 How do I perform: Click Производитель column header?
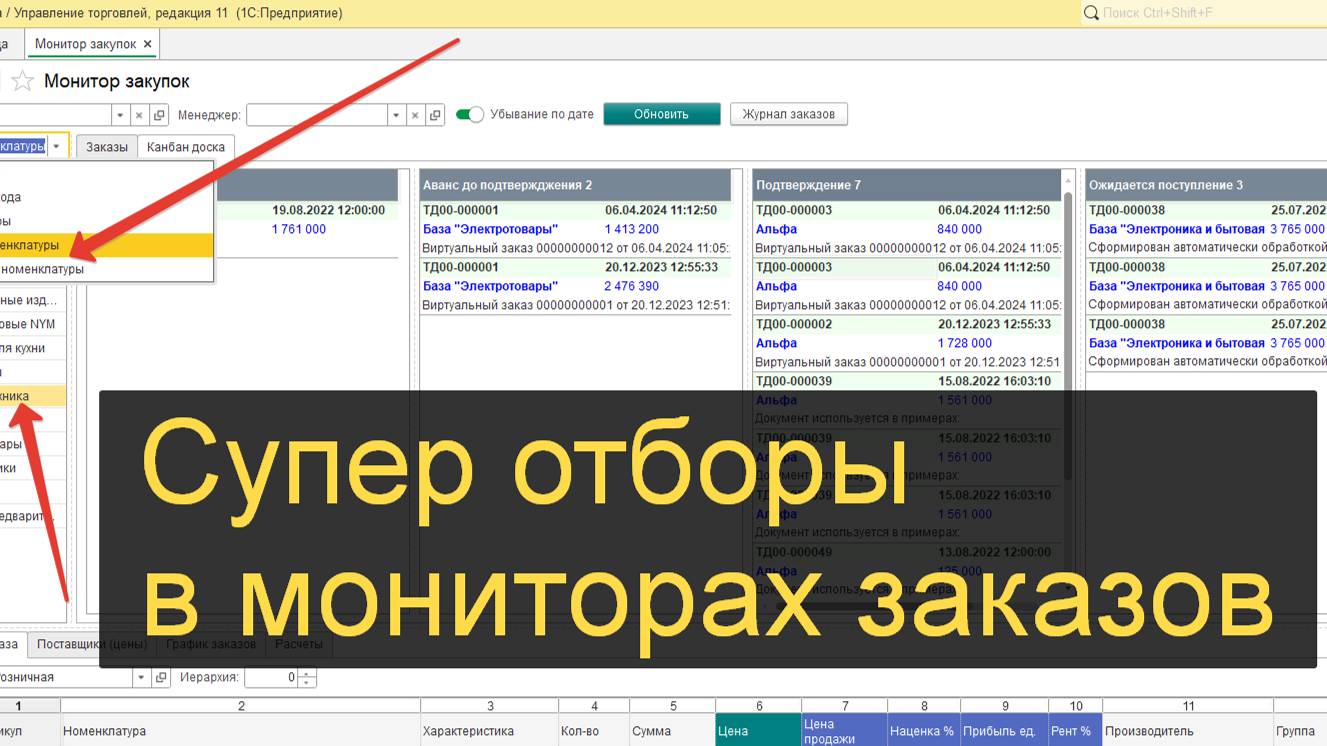coord(1187,731)
